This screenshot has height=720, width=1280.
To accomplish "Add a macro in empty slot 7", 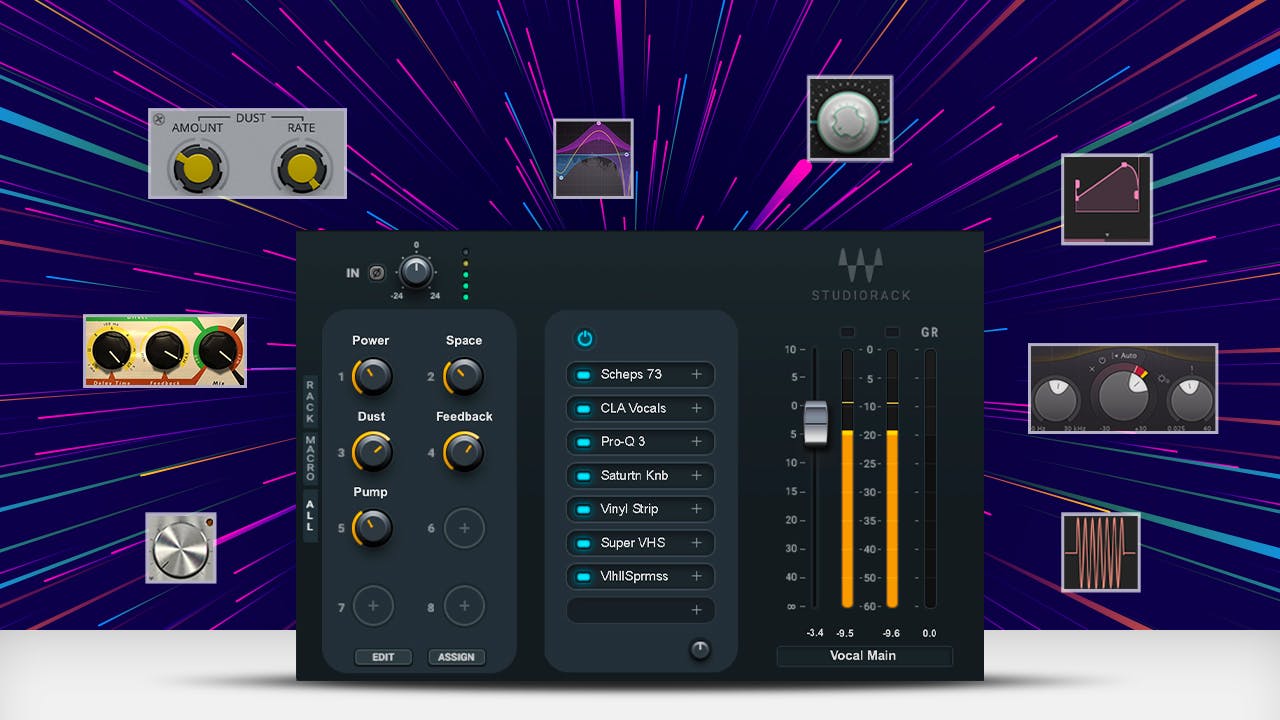I will tap(373, 605).
